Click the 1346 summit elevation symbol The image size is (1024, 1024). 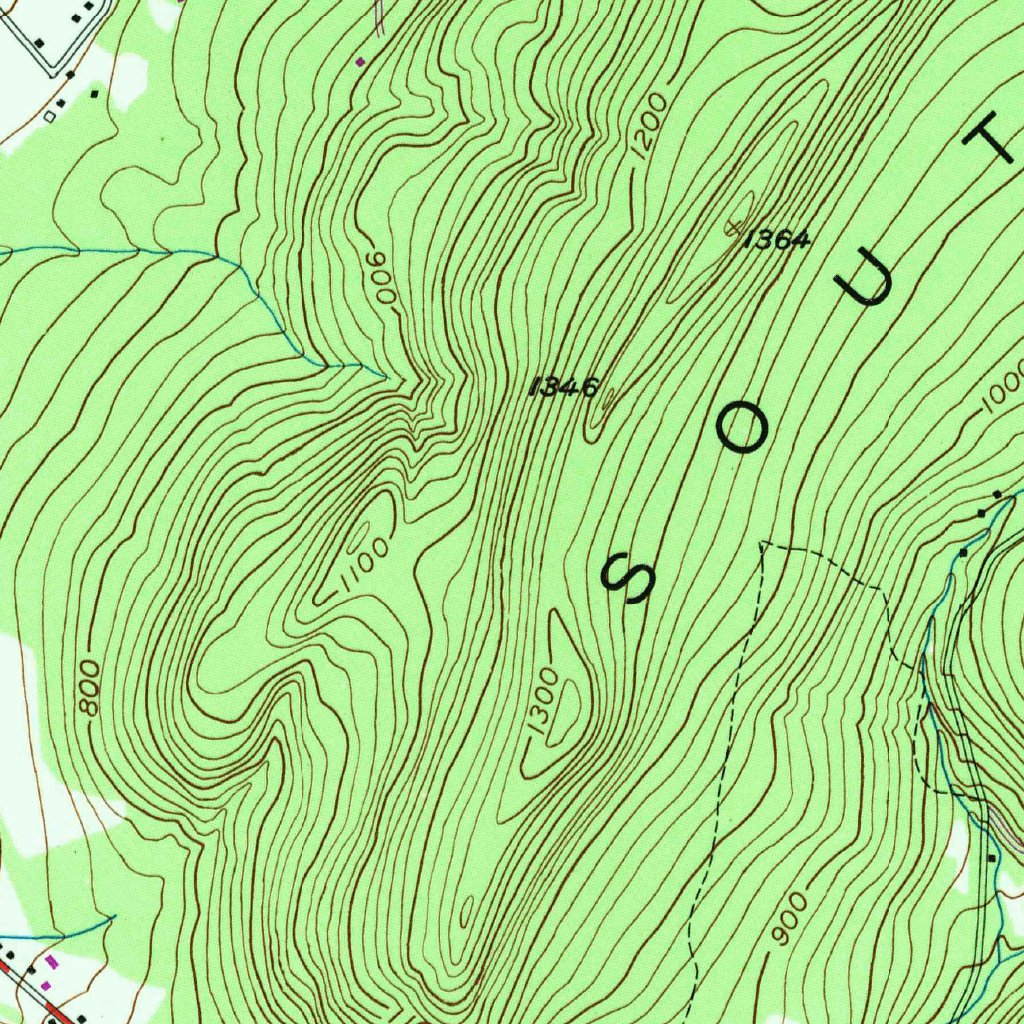click(563, 385)
